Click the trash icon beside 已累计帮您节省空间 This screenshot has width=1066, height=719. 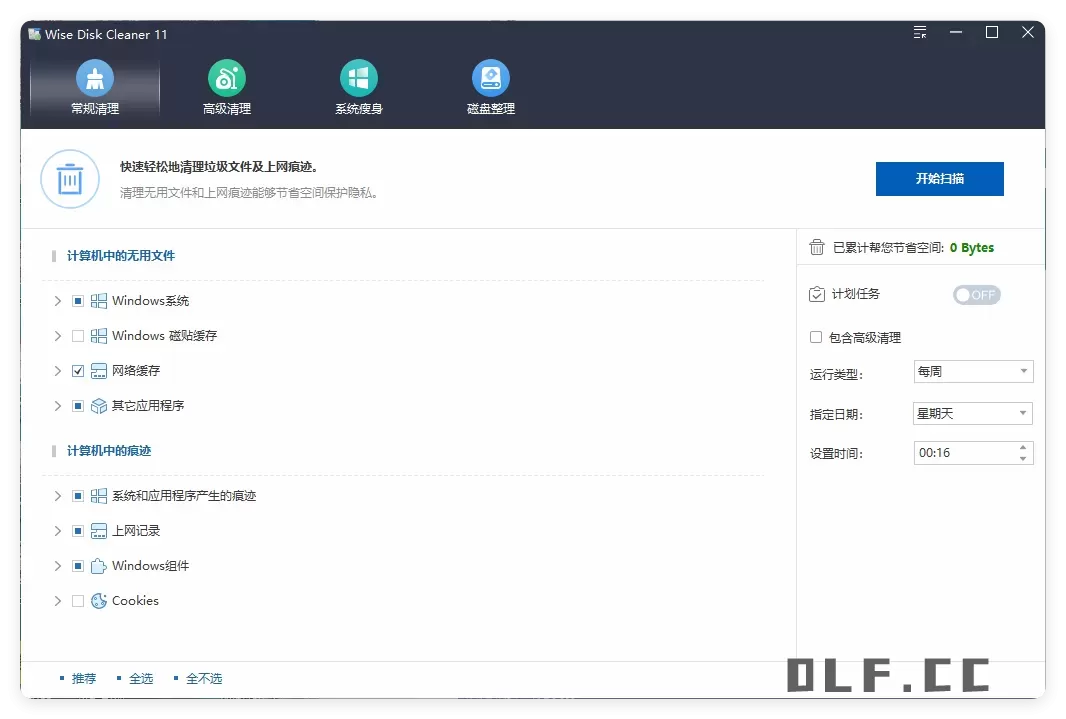(817, 247)
